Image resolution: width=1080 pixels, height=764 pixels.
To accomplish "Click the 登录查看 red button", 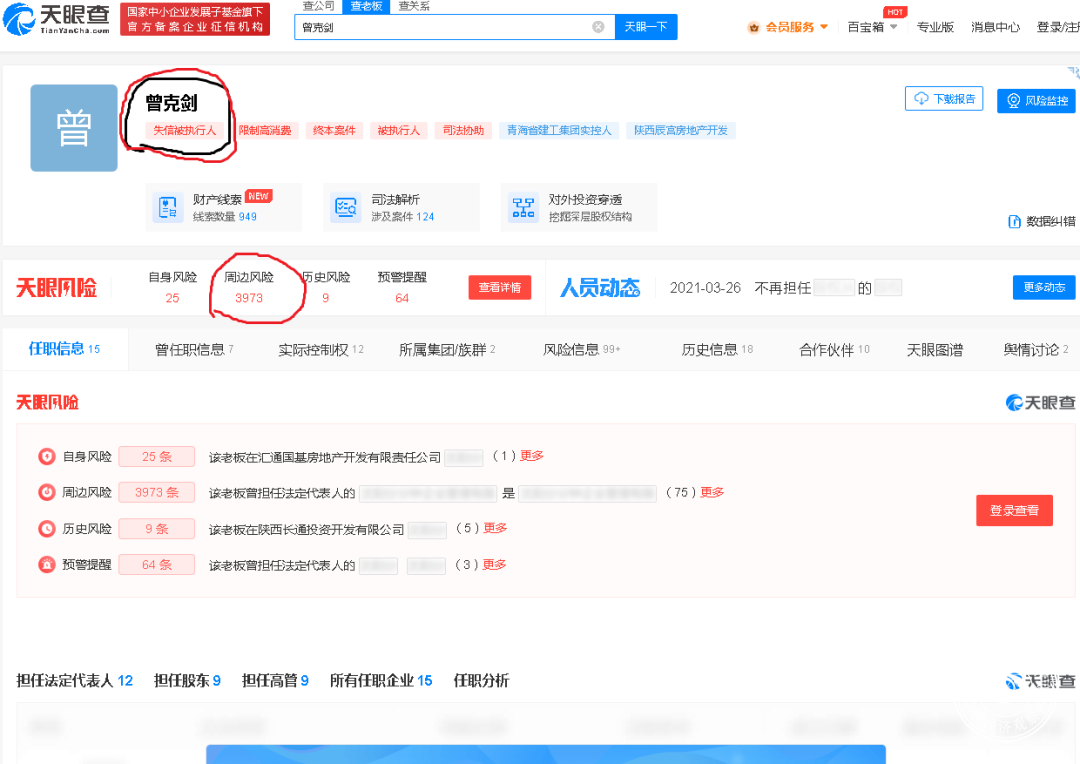I will click(1015, 510).
